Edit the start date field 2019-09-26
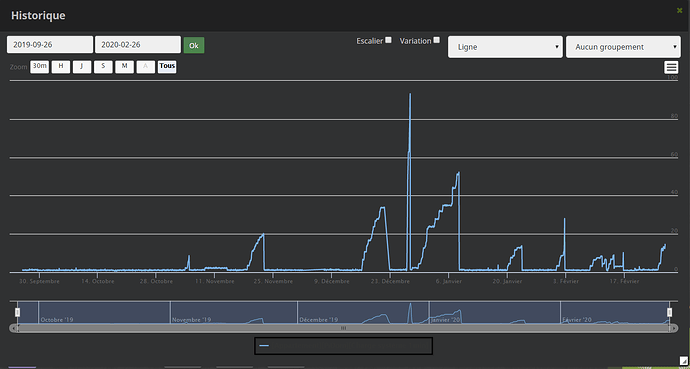 coord(50,44)
